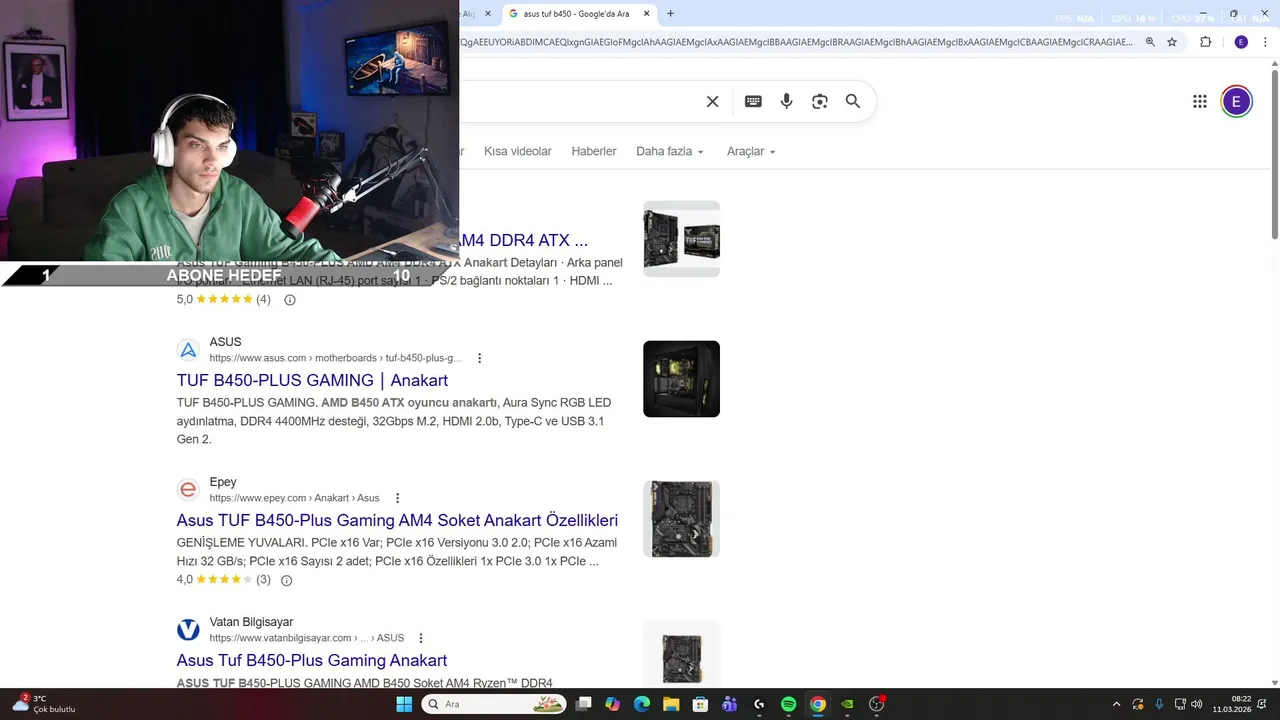Open the 'Daha fazla' dropdown
This screenshot has height=720, width=1280.
670,151
